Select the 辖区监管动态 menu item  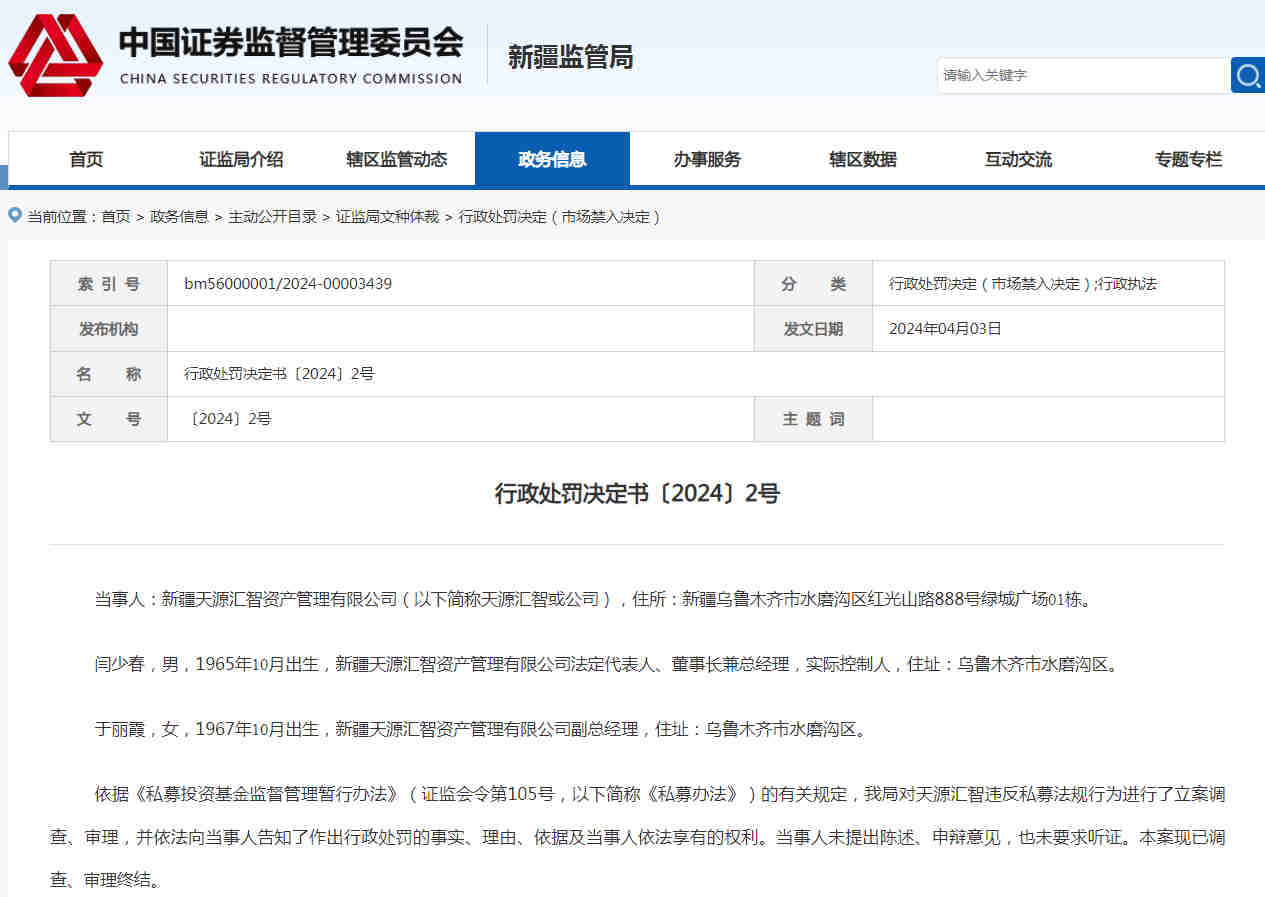[x=397, y=160]
